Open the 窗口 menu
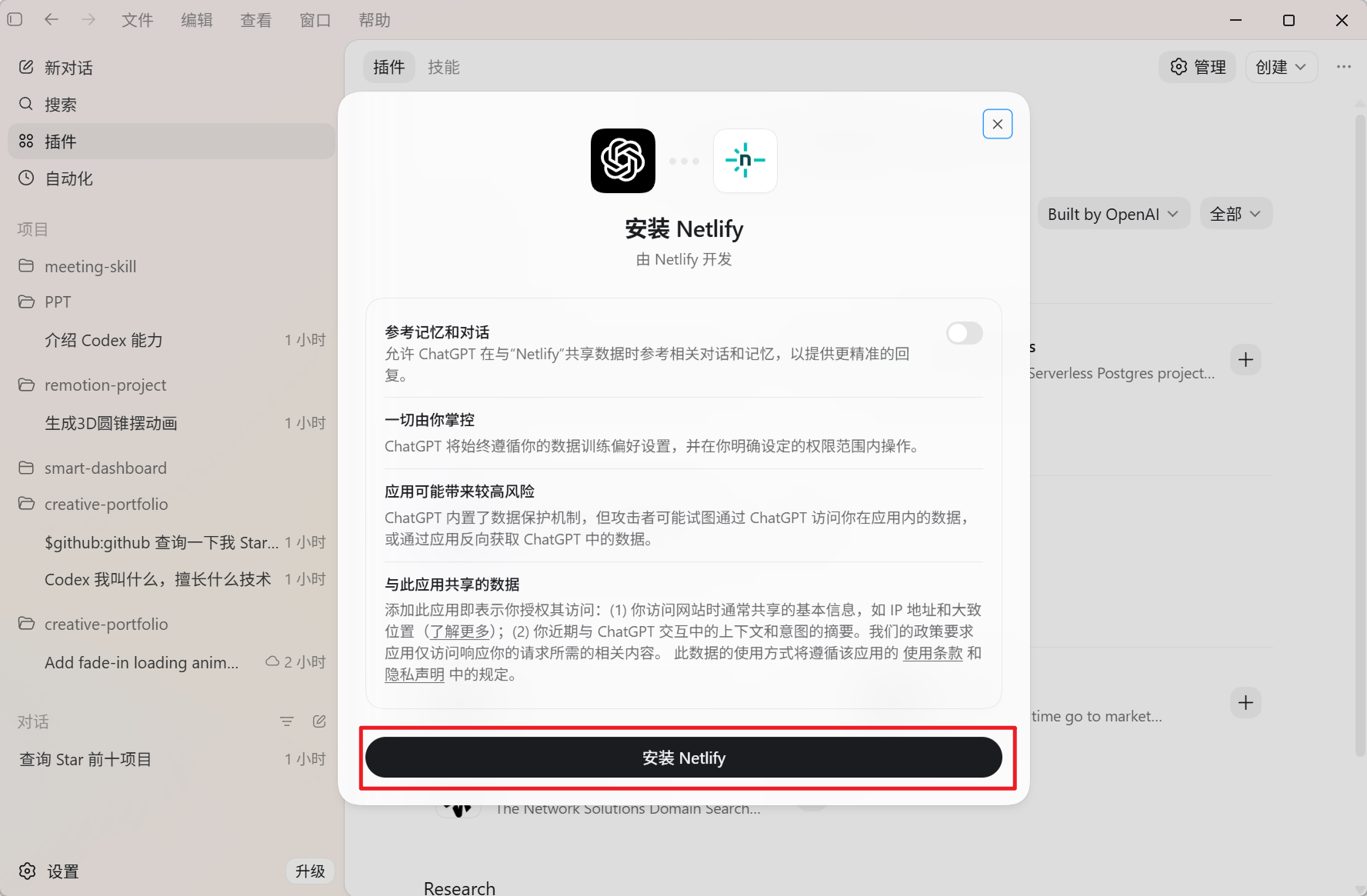The width and height of the screenshot is (1367, 896). pyautogui.click(x=315, y=20)
